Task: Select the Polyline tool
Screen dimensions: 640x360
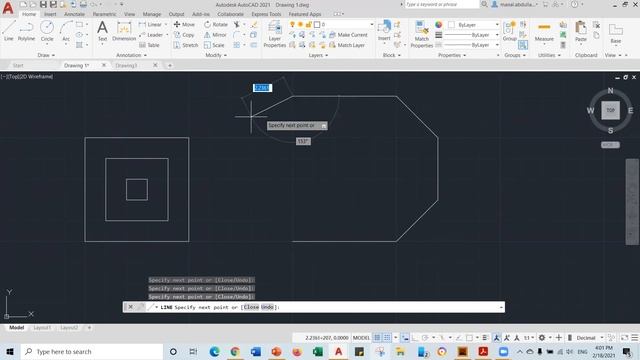Action: pos(26,31)
